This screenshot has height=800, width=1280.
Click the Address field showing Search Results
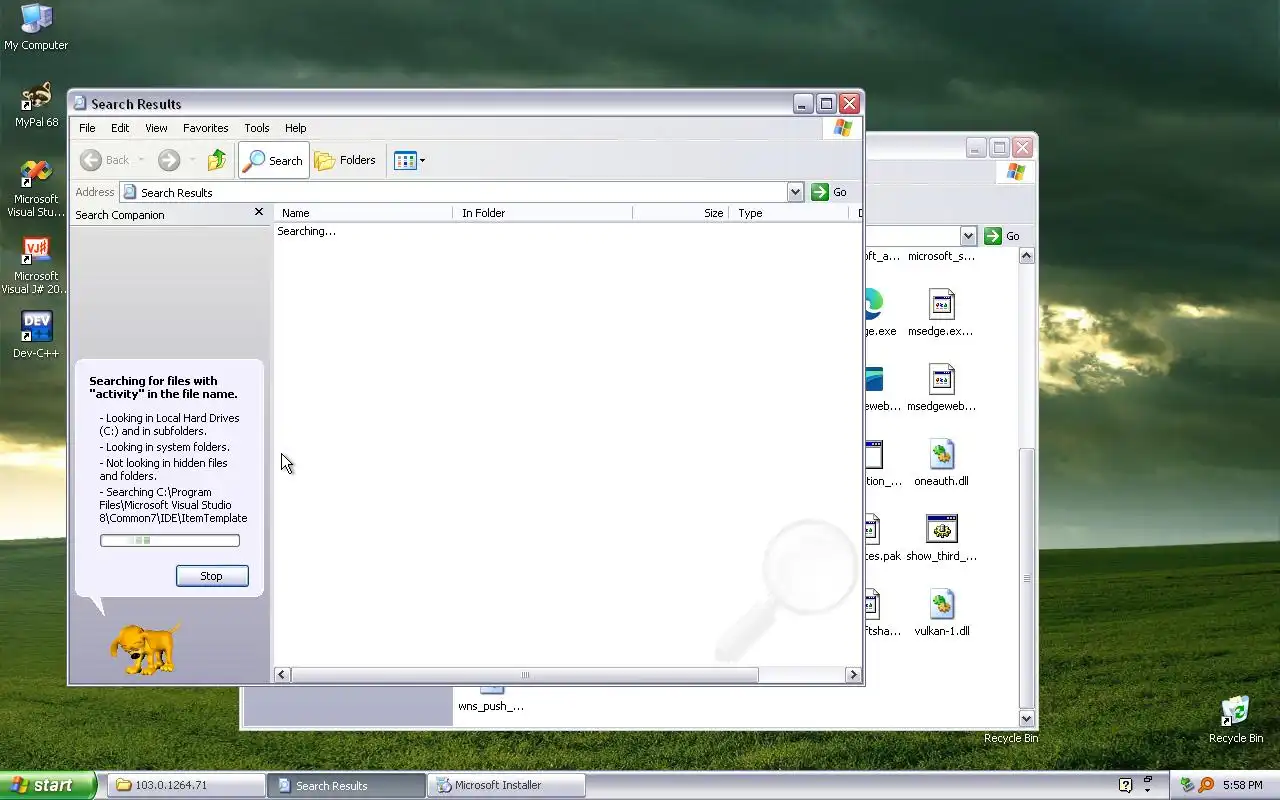coord(454,192)
